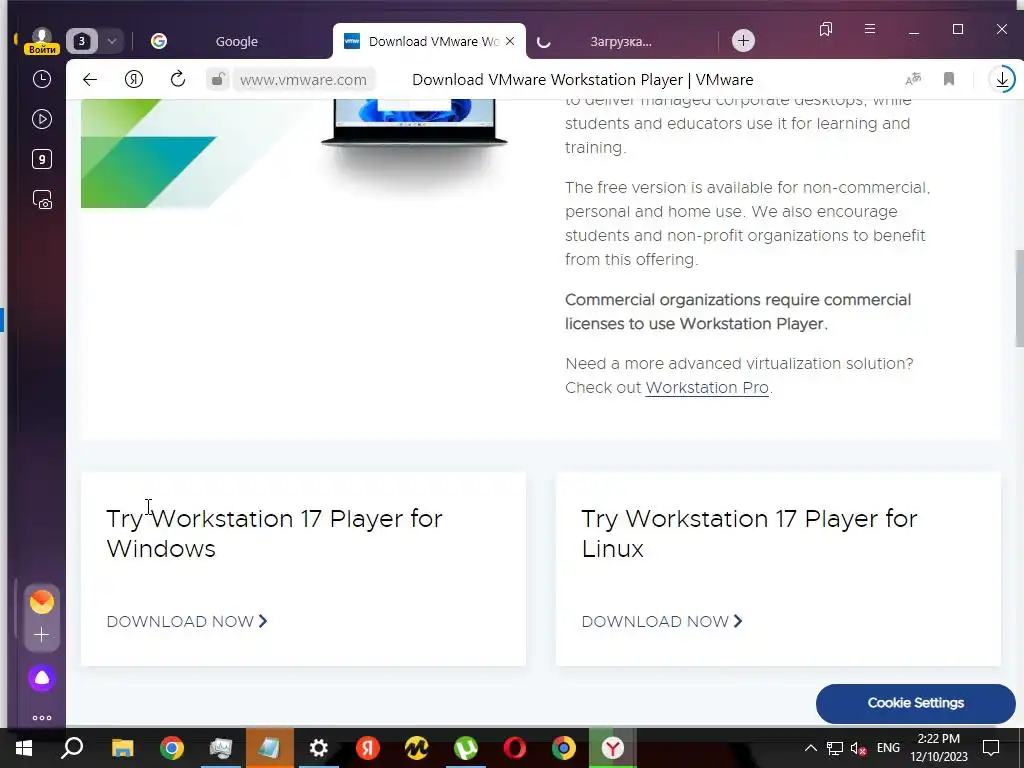Screen dimensions: 1024x768
Task: Open the Try Workstation 17 Player for Windows heading
Action: 274,534
